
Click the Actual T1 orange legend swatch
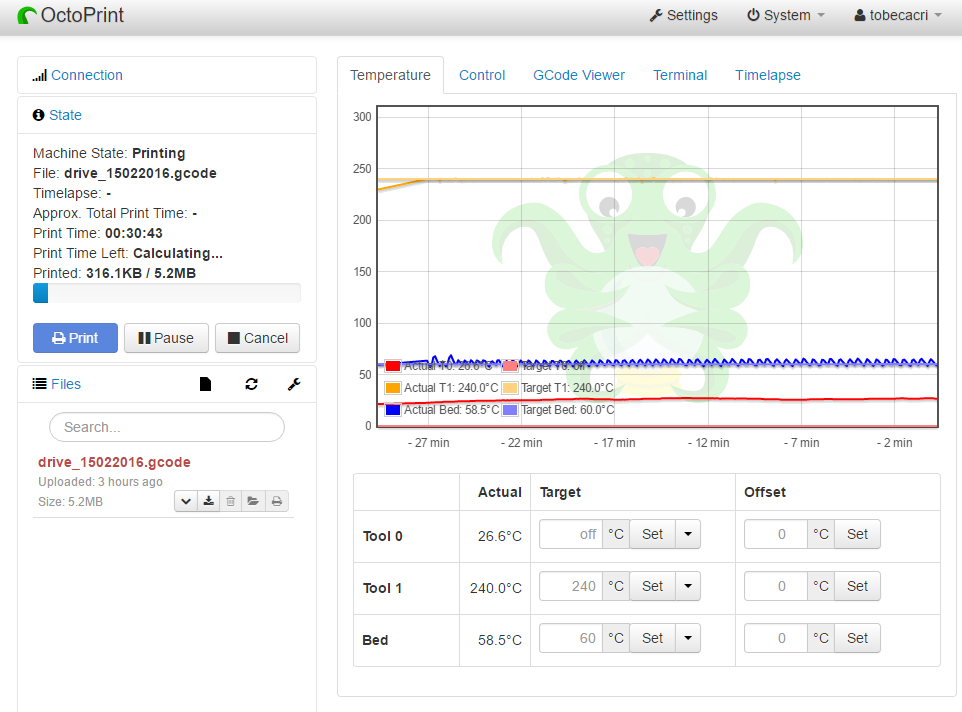pos(393,388)
